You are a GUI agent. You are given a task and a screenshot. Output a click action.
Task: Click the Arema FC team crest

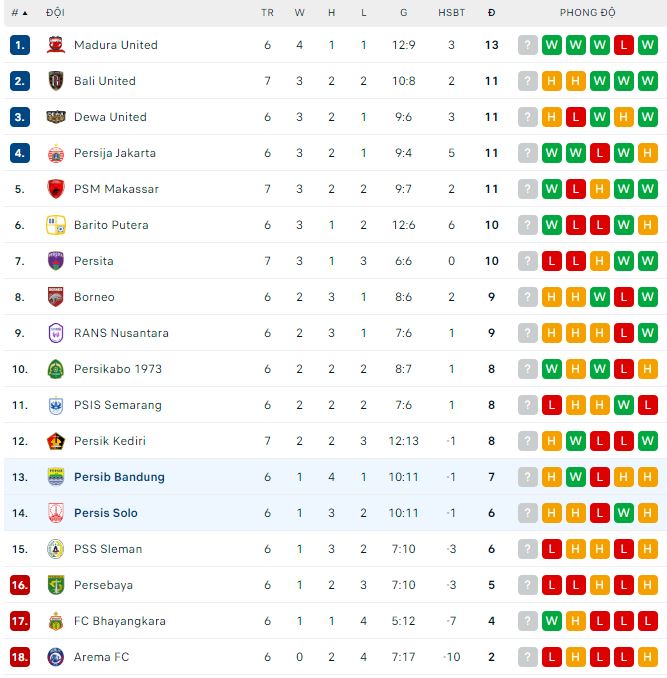click(56, 657)
